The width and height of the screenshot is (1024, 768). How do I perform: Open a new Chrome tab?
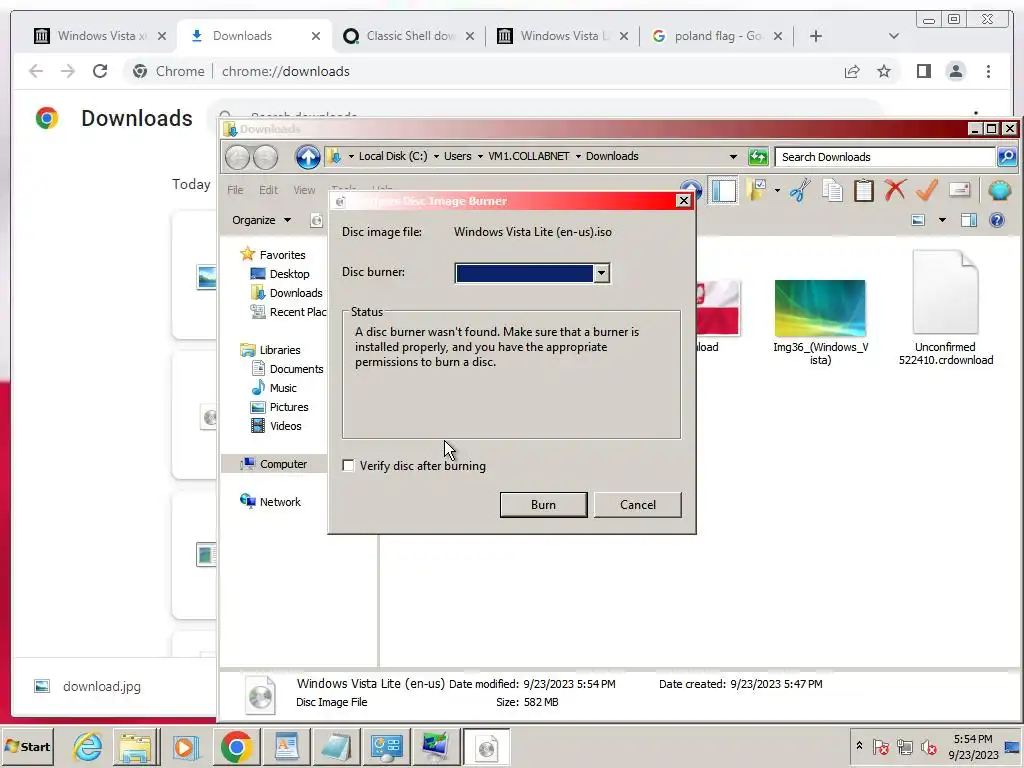816,36
